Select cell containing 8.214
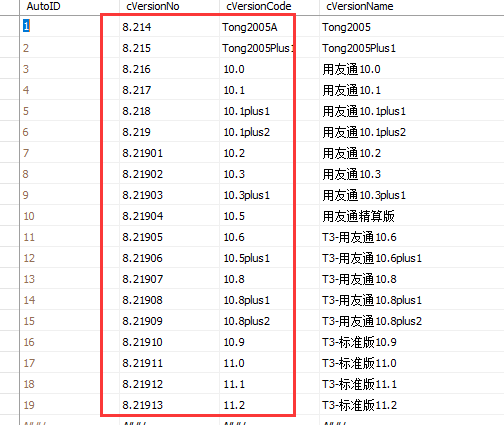The height and width of the screenshot is (425, 504). click(x=169, y=26)
